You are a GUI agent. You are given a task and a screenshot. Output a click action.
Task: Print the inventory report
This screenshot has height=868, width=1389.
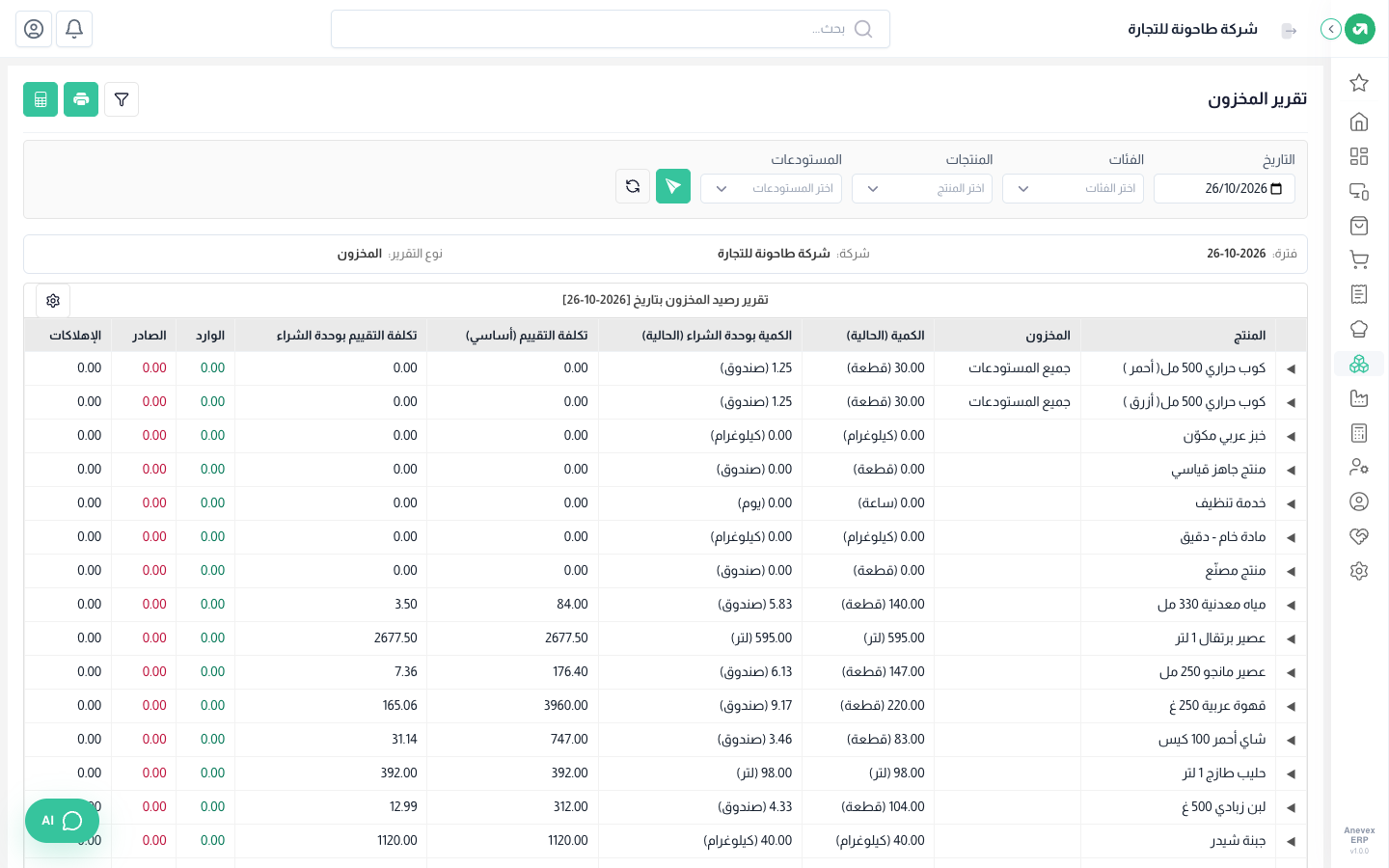[x=81, y=99]
